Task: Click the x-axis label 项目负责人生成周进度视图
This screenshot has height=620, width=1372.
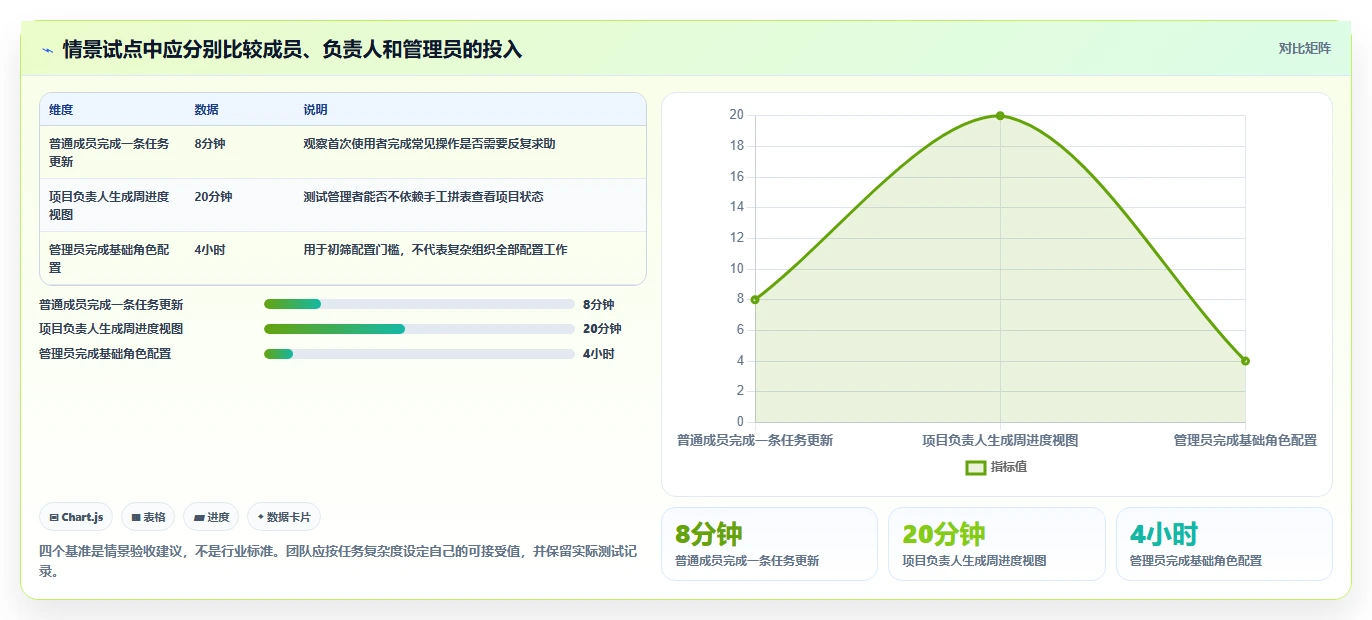Action: click(x=1000, y=440)
